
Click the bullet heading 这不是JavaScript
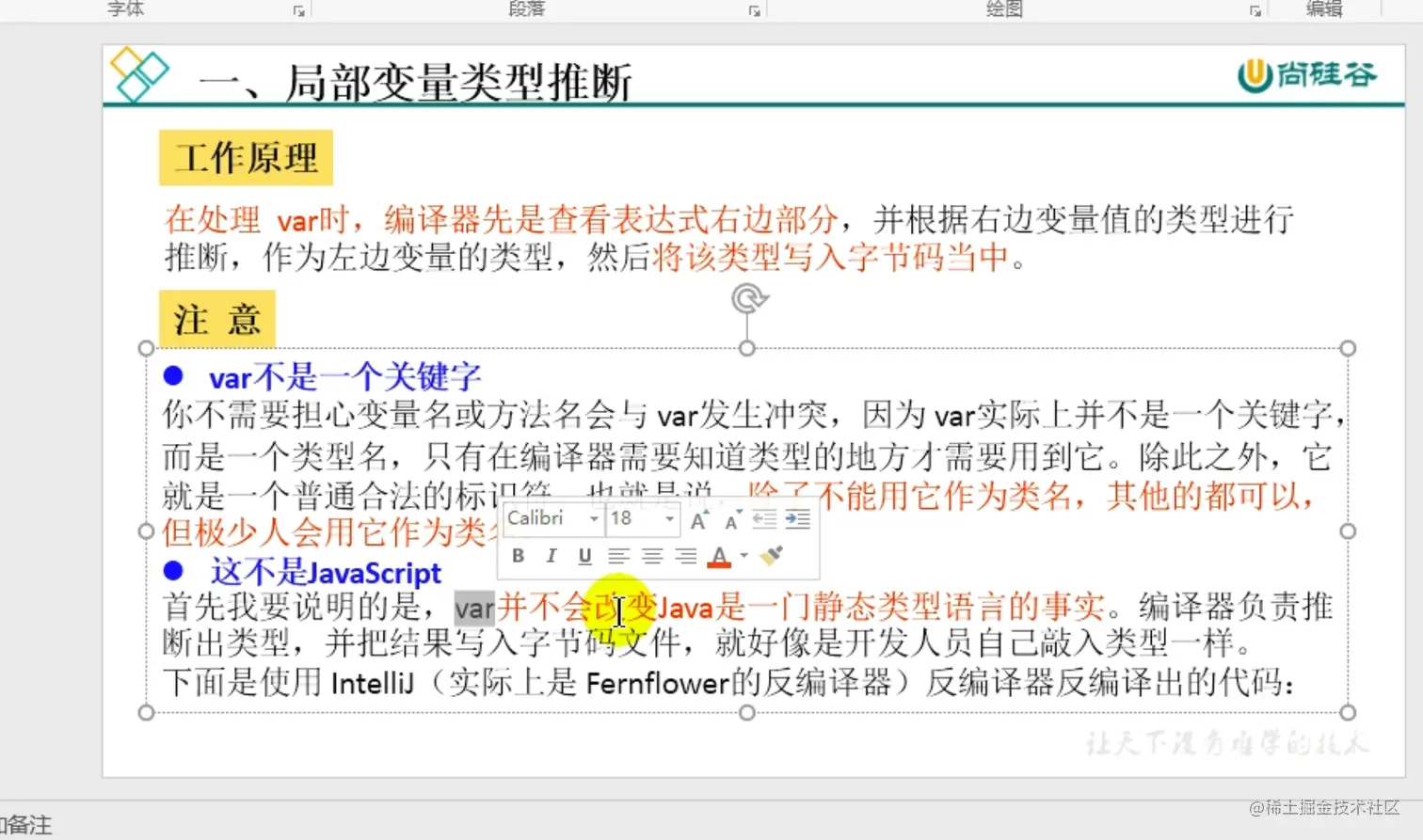coord(326,572)
